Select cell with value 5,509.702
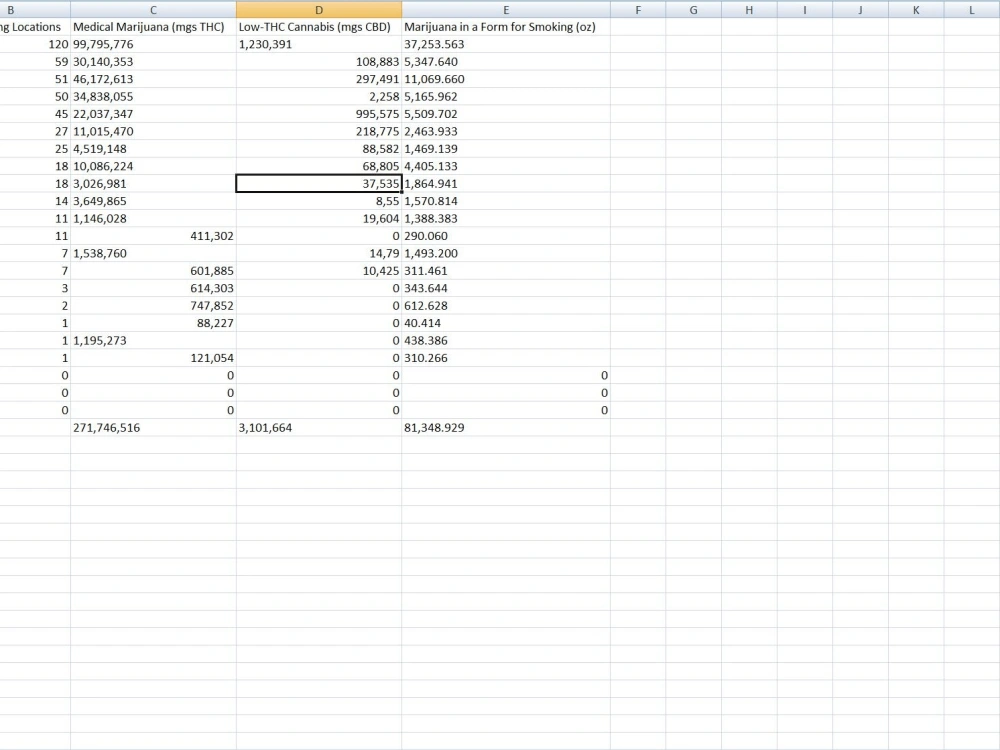Image resolution: width=1000 pixels, height=750 pixels. point(506,114)
